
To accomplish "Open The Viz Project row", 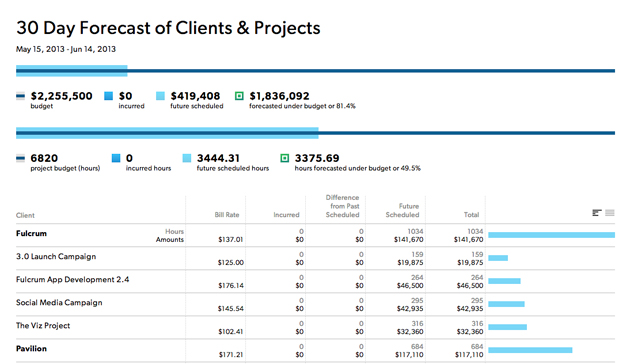I will [x=43, y=325].
